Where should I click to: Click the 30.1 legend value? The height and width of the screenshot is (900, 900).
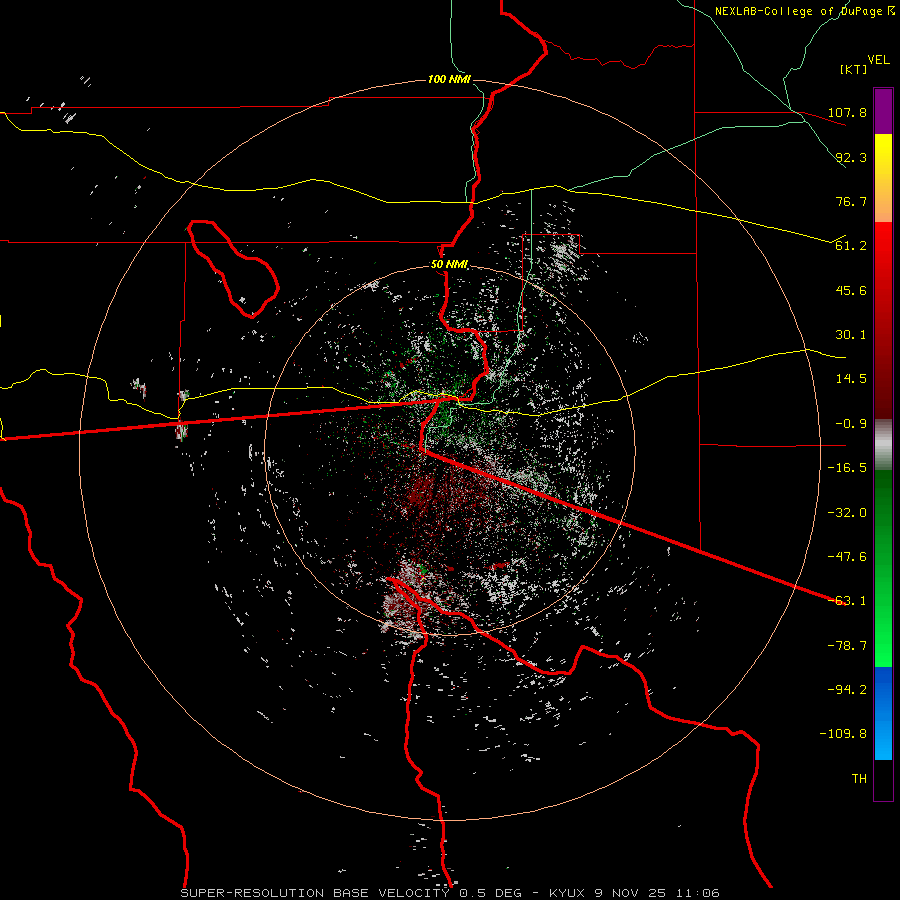coord(851,335)
